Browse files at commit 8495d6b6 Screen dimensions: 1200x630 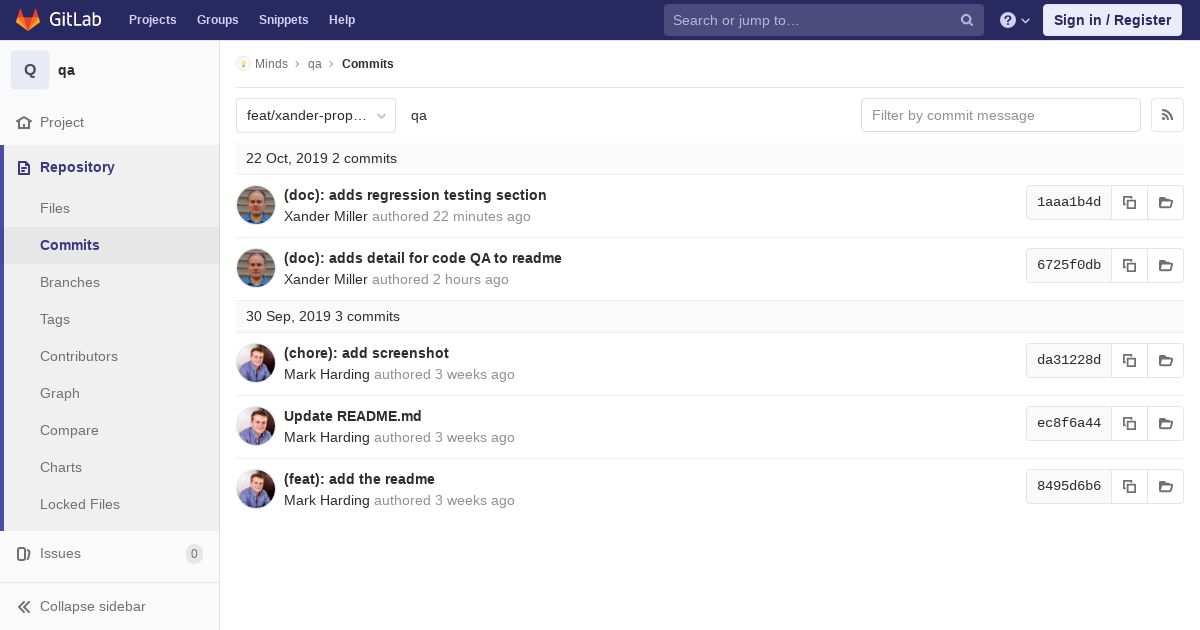tap(1165, 486)
